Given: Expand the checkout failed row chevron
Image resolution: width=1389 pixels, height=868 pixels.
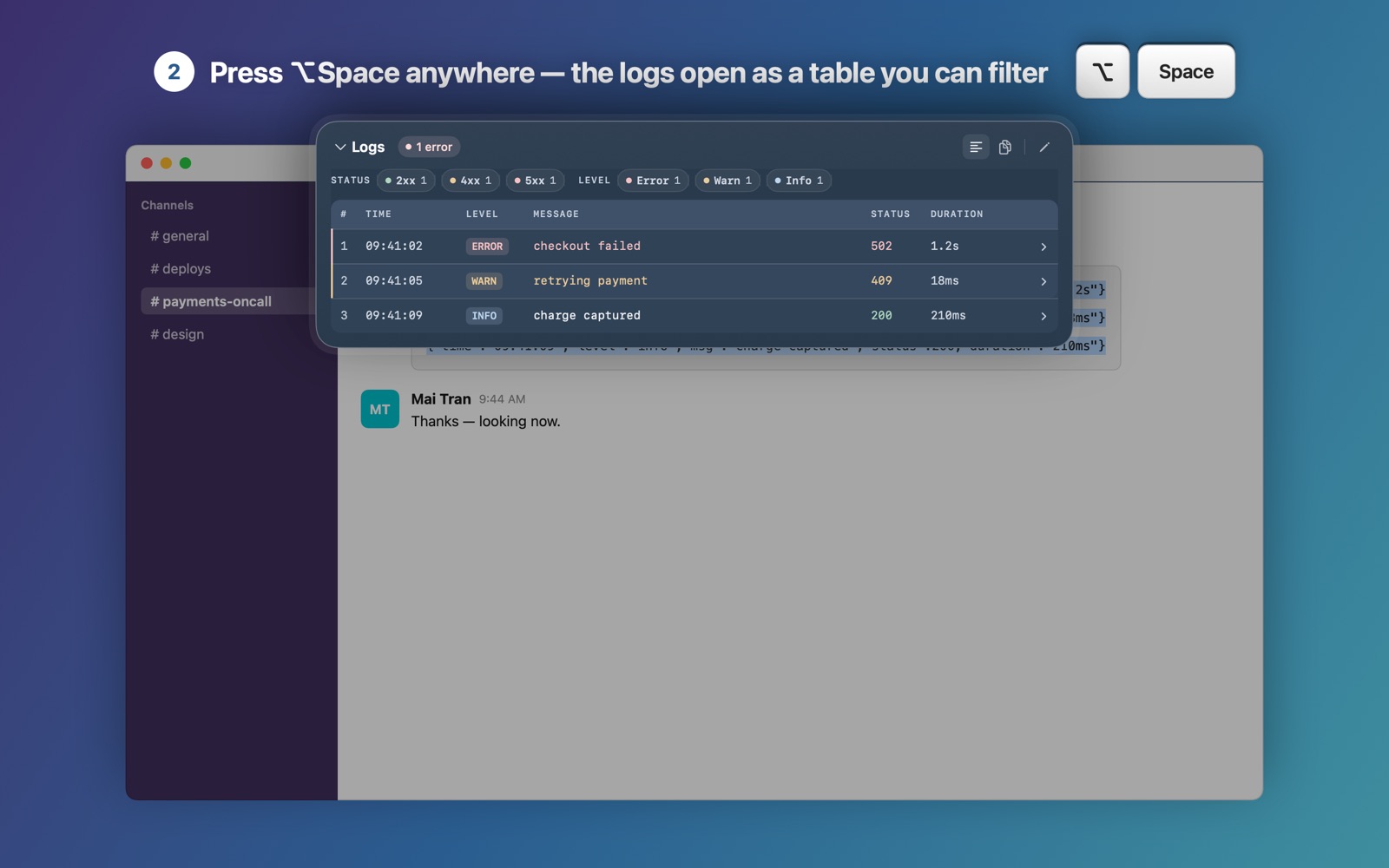Looking at the screenshot, I should tap(1043, 247).
